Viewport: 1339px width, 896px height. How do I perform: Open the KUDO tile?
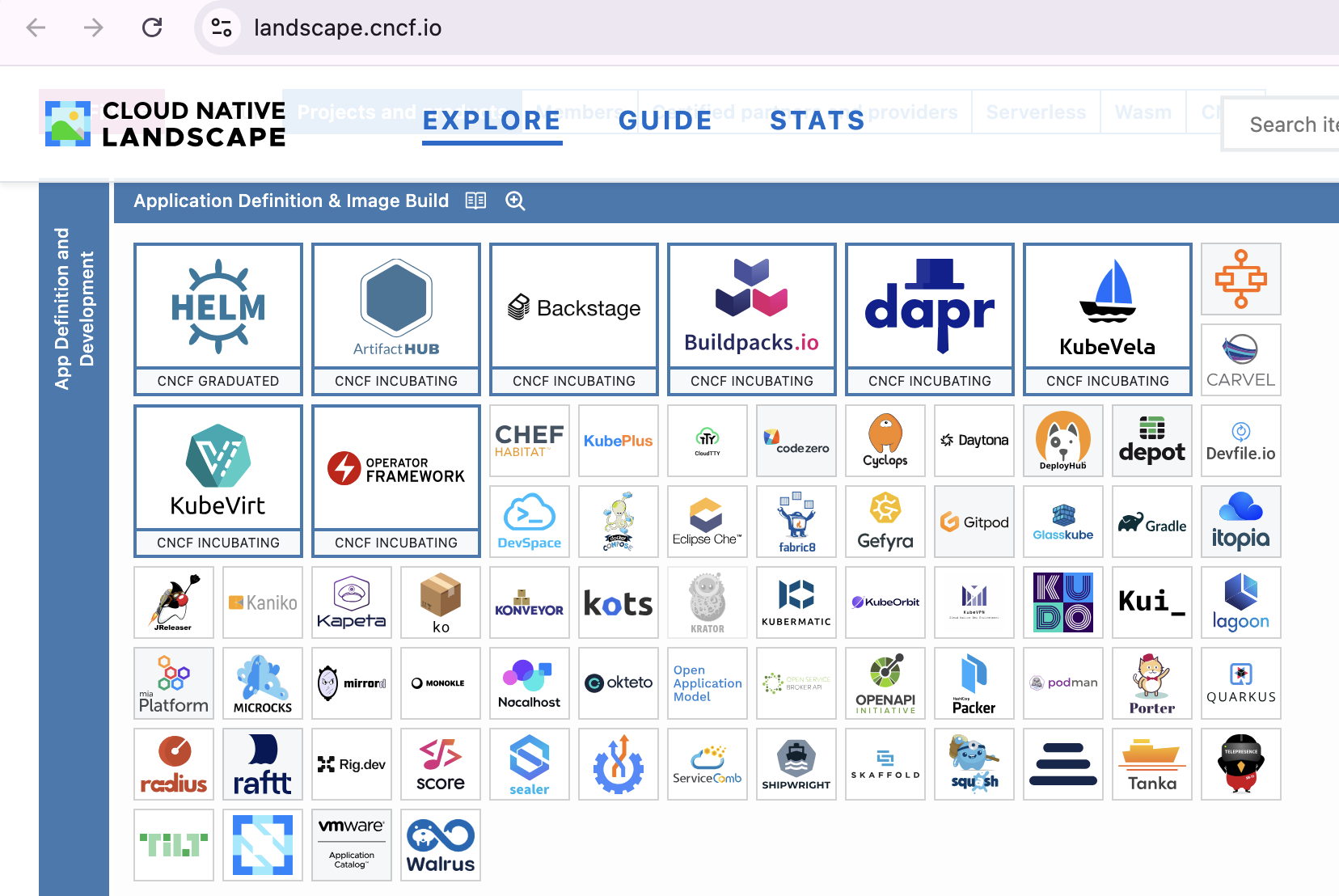coord(1063,602)
